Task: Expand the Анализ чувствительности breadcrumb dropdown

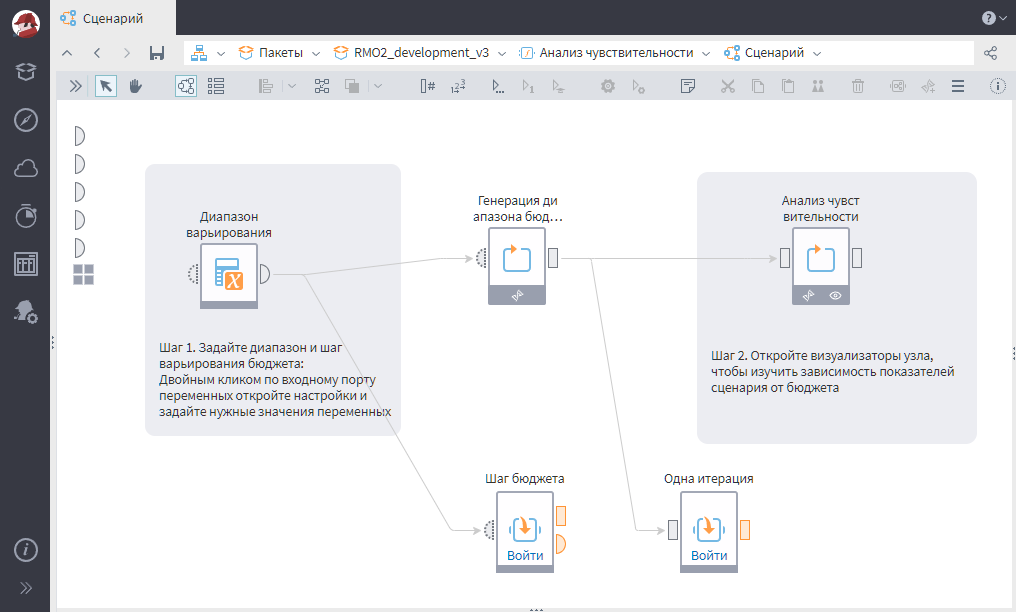Action: point(706,54)
